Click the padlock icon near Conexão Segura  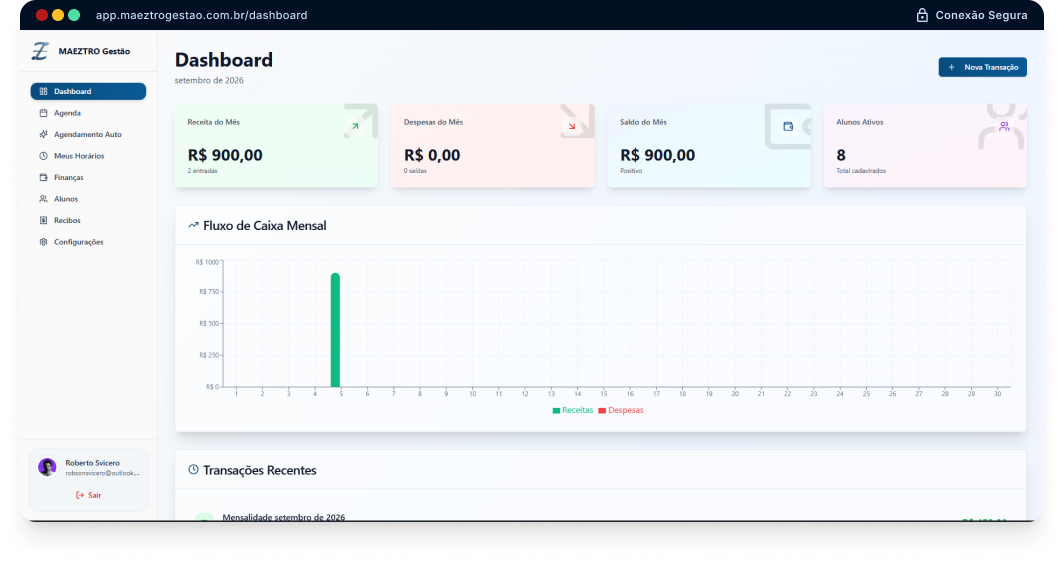click(922, 15)
